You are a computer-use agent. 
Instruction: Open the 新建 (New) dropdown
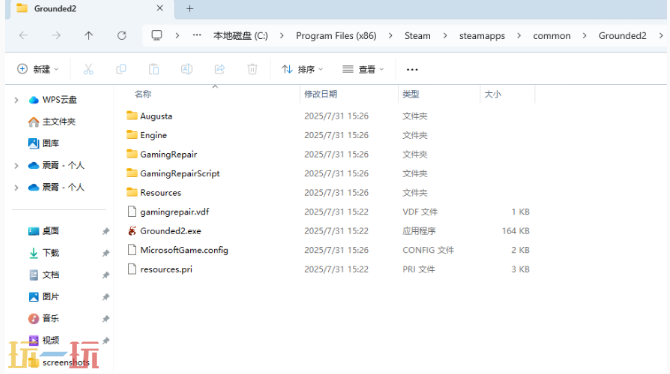pyautogui.click(x=38, y=69)
